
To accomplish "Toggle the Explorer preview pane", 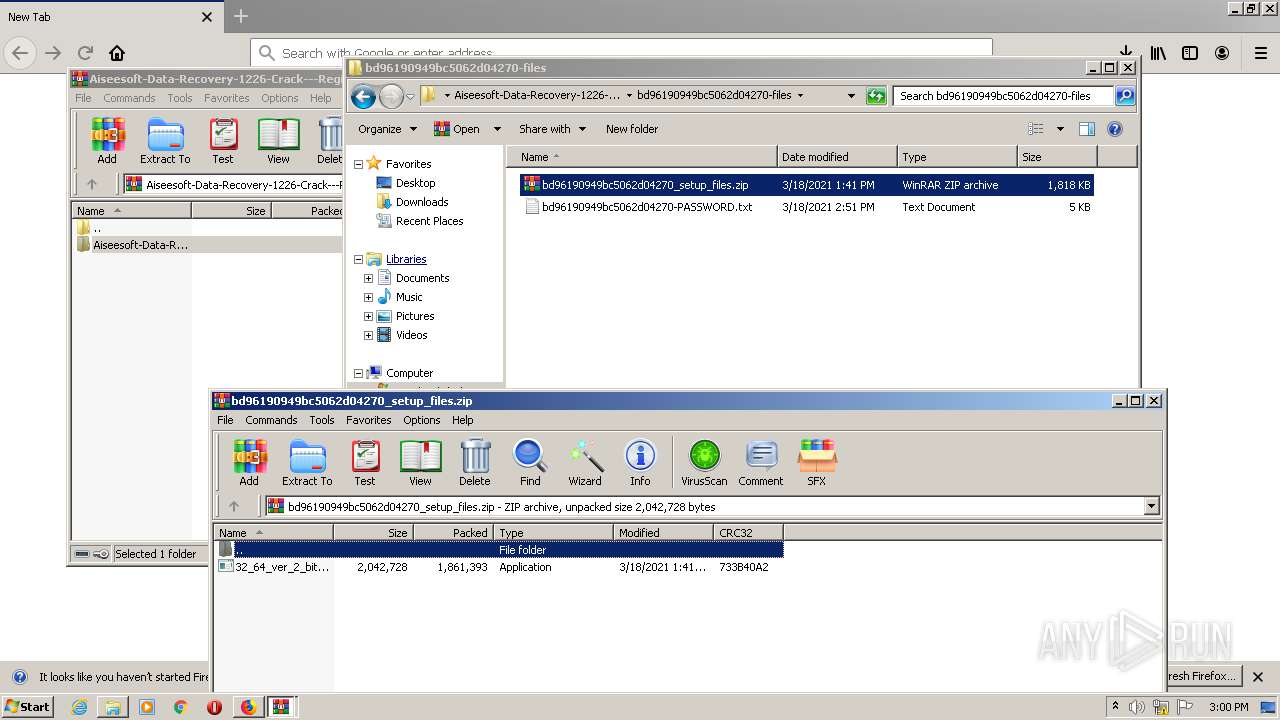I will 1087,129.
